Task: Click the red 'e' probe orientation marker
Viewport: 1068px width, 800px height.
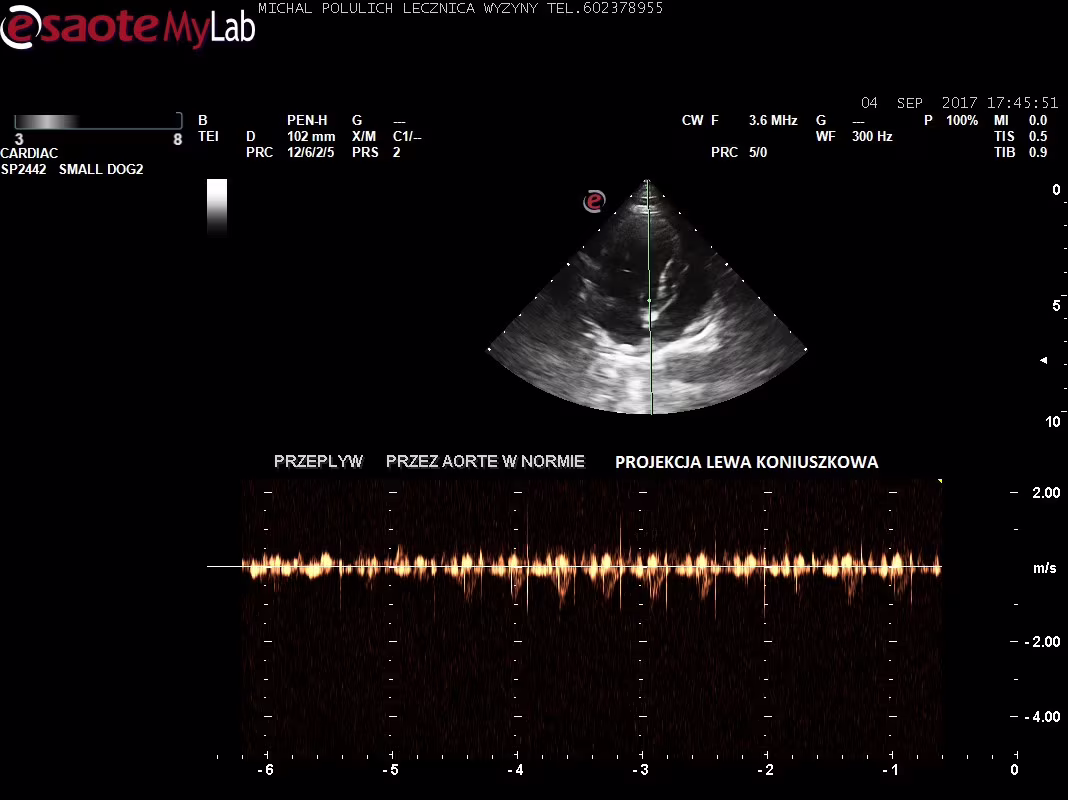Action: 594,201
